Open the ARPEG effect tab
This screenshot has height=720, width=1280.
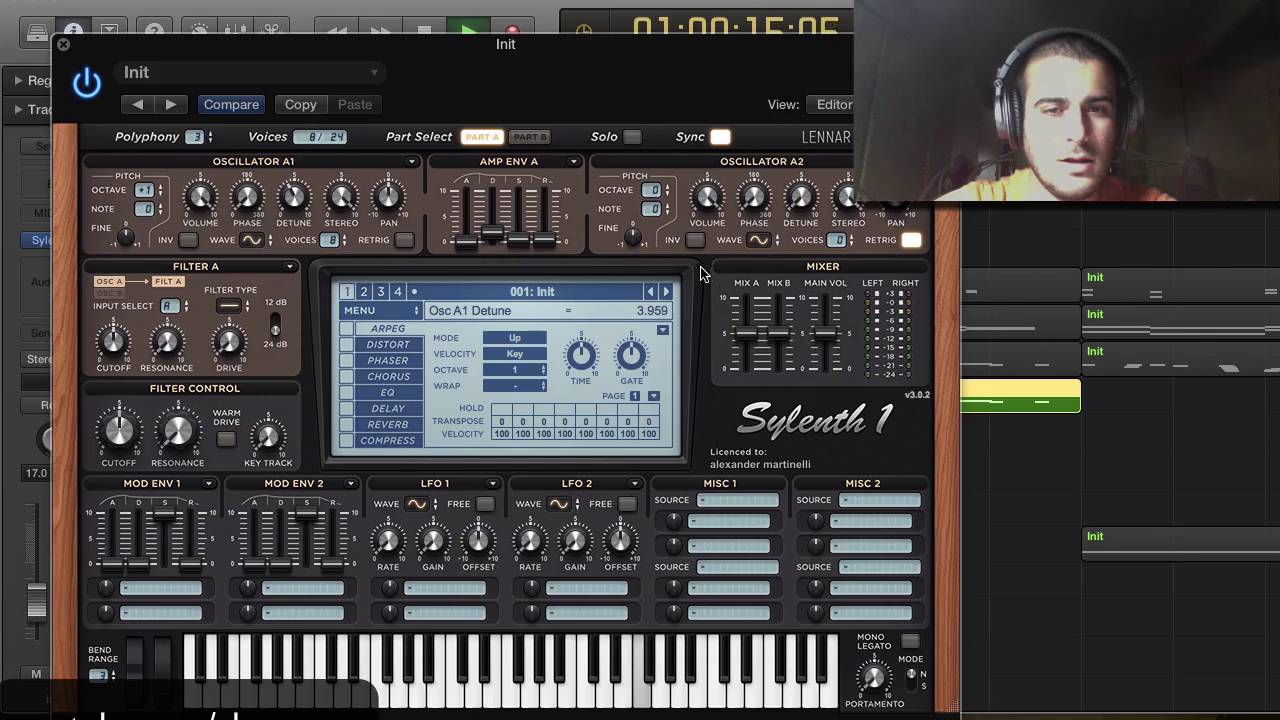388,329
